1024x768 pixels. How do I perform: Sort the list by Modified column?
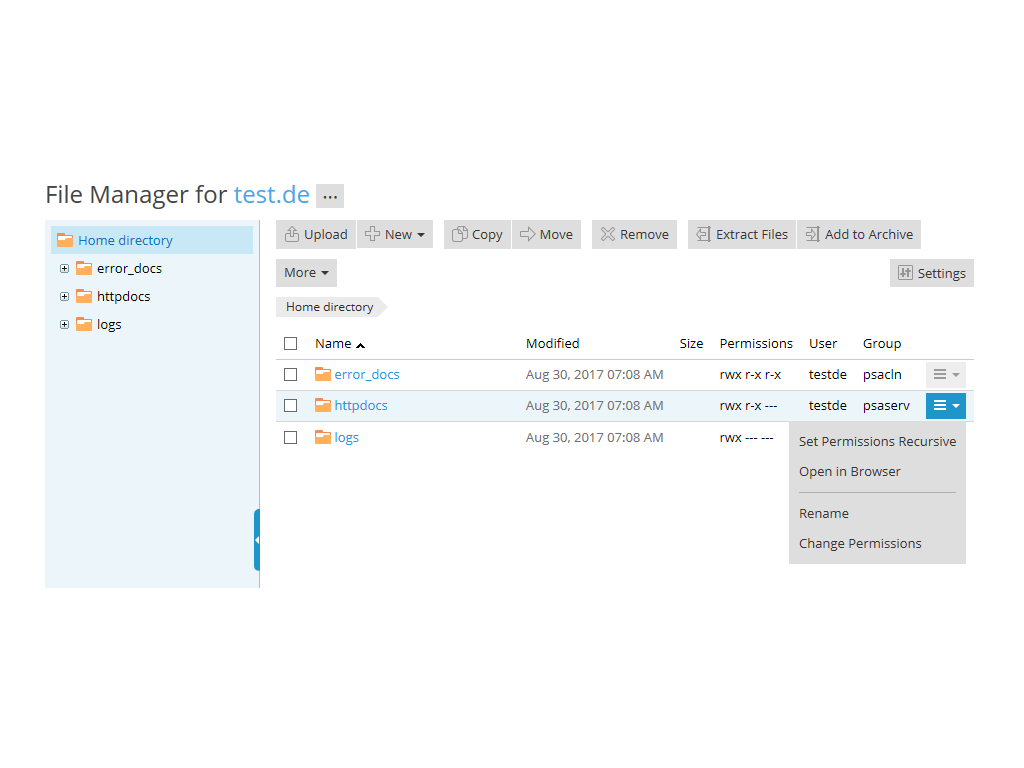coord(552,343)
